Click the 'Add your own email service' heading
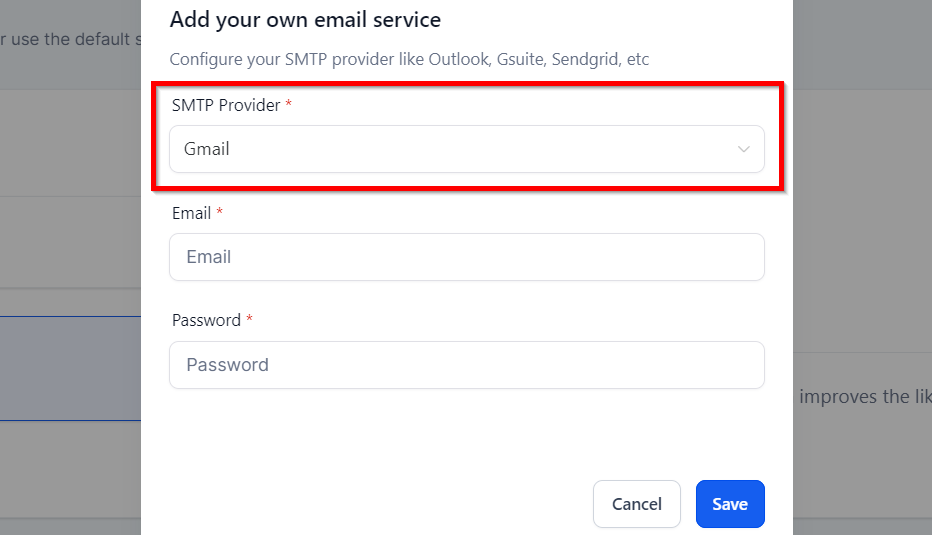 tap(305, 19)
